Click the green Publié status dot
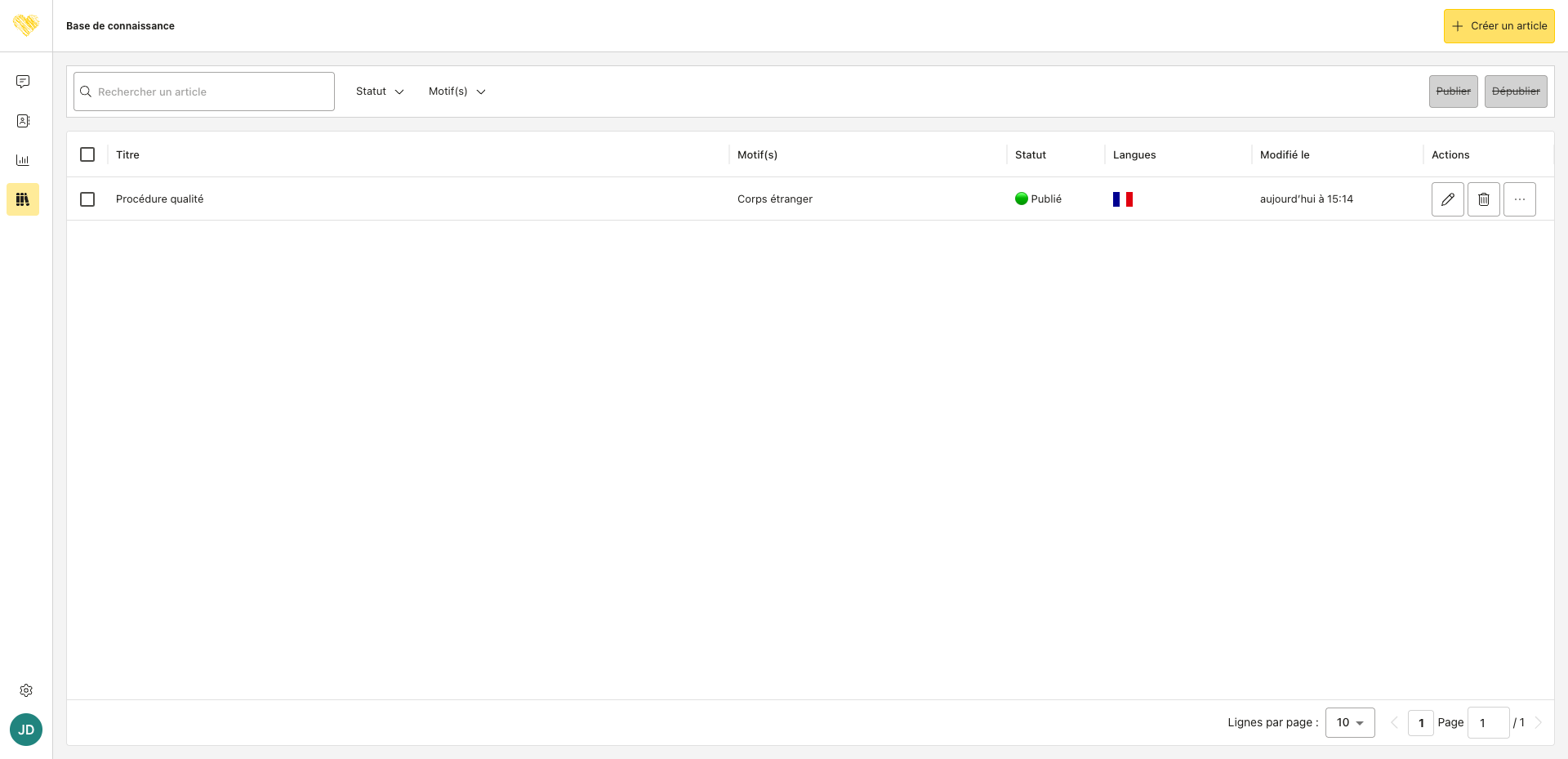This screenshot has width=1568, height=759. (1021, 199)
